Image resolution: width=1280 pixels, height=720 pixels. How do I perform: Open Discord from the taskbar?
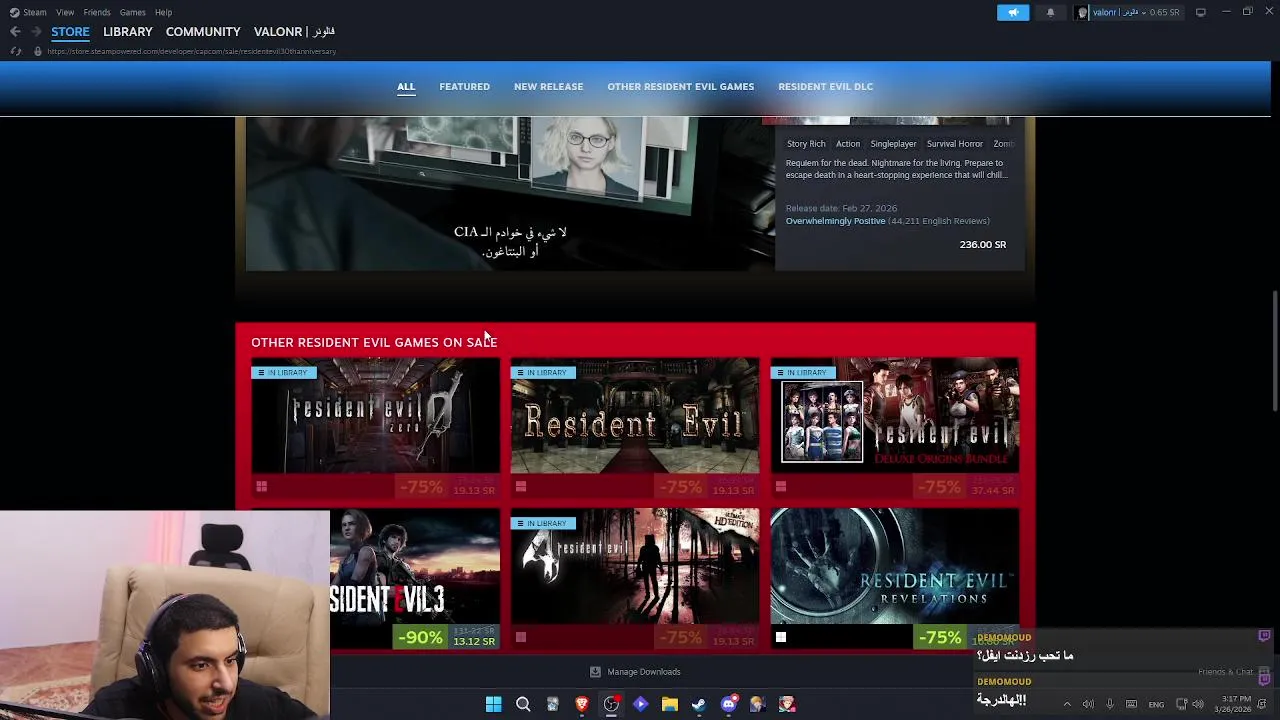[x=729, y=704]
